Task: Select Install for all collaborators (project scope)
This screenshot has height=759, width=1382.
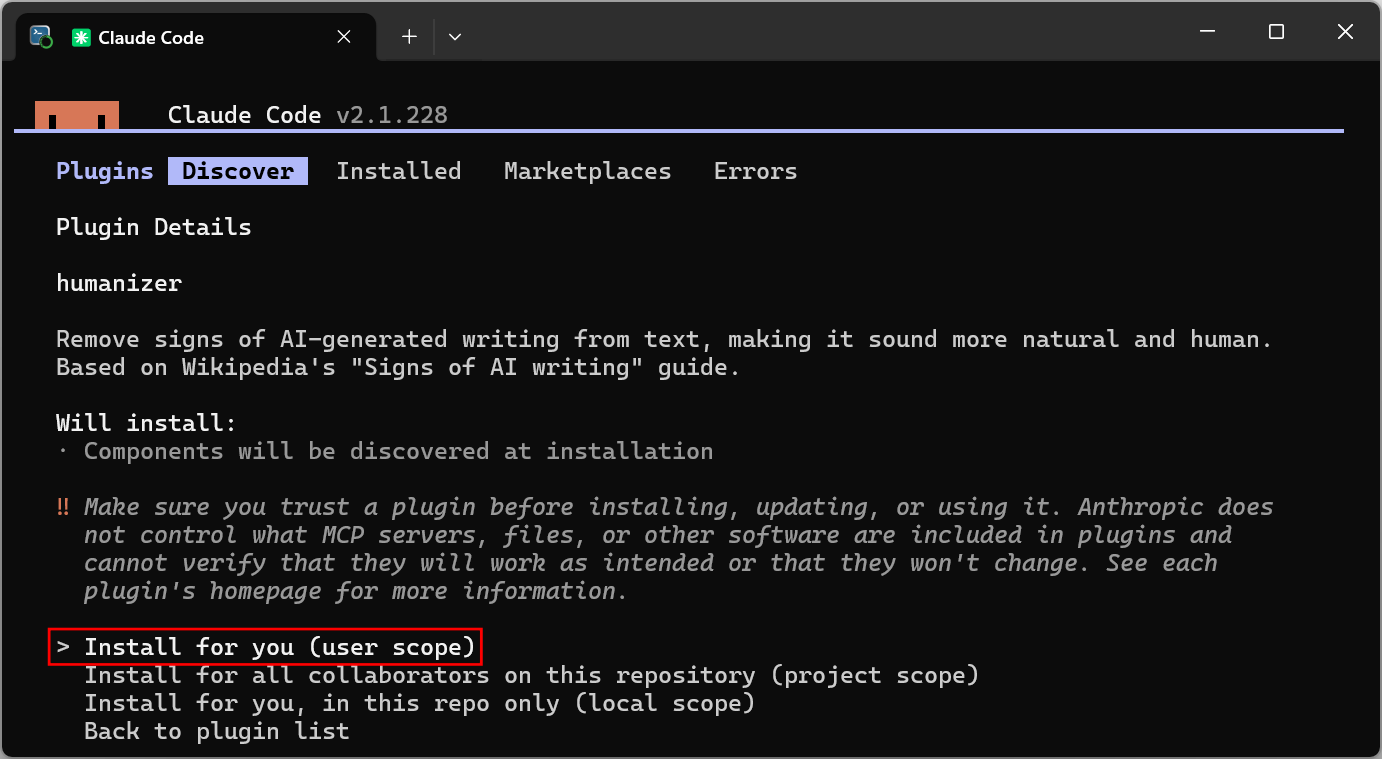Action: [531, 675]
